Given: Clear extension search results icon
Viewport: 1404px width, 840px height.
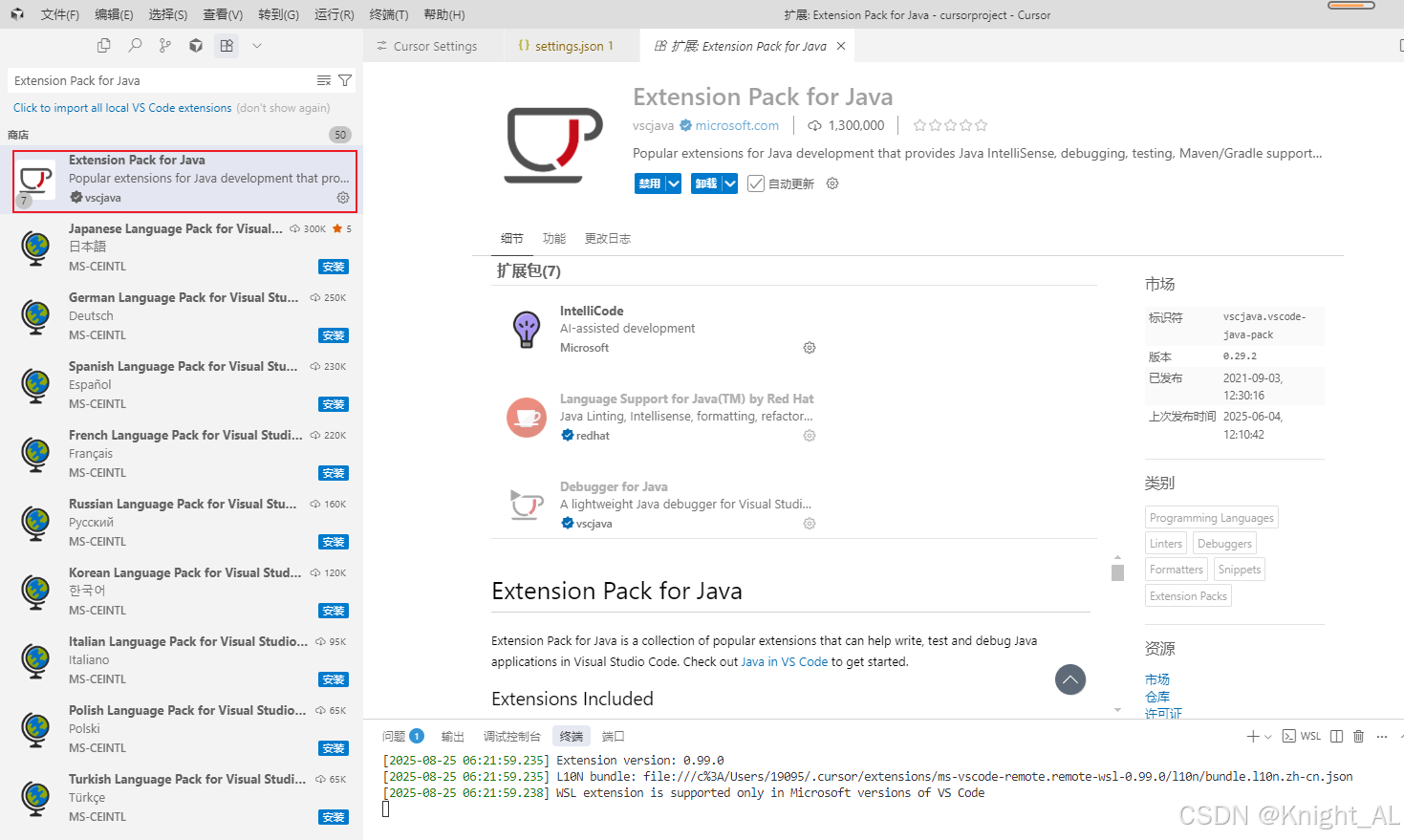Looking at the screenshot, I should pyautogui.click(x=324, y=80).
